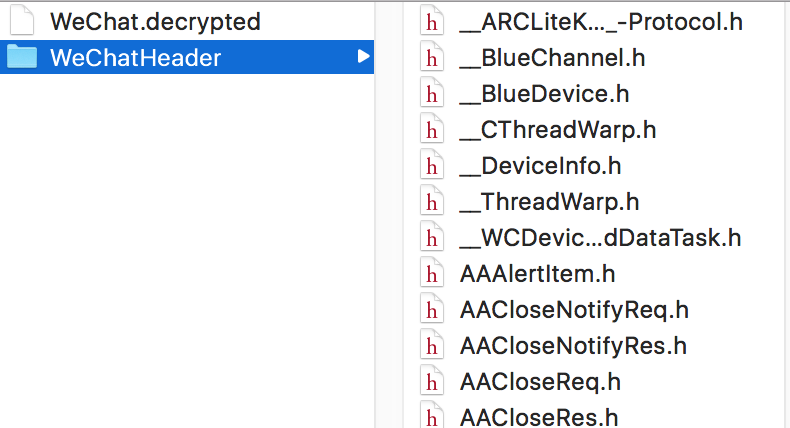Click the __DeviceInfo.h file icon
The height and width of the screenshot is (428, 790).
pyautogui.click(x=432, y=166)
